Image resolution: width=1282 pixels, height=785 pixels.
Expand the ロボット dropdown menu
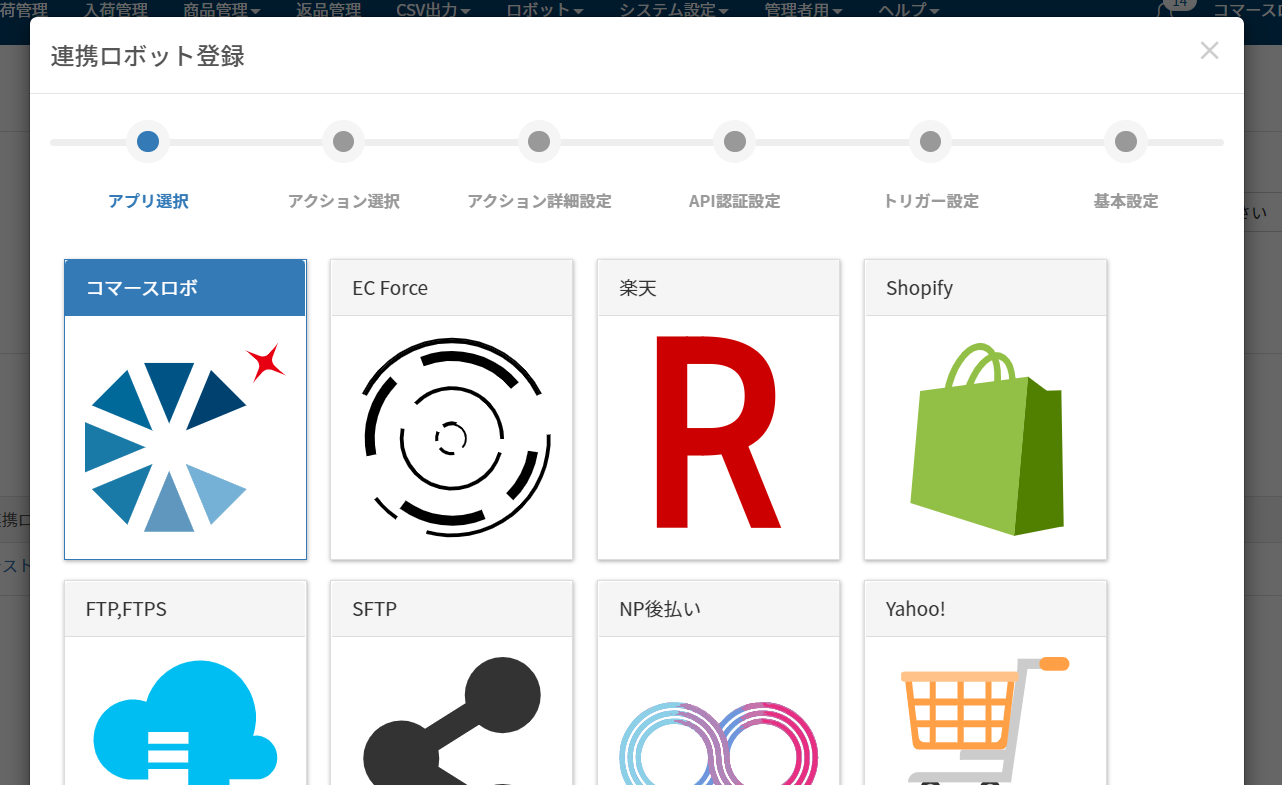click(x=545, y=10)
